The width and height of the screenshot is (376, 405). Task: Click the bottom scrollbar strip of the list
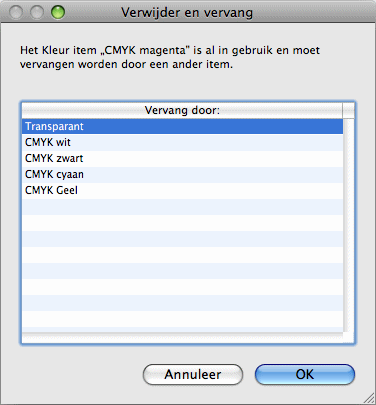[x=182, y=337]
